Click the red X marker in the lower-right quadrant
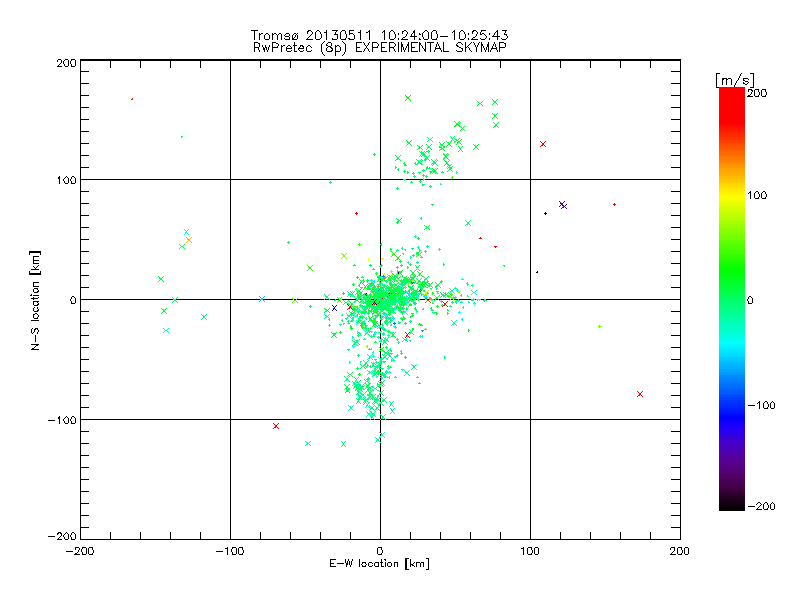Viewport: 800px width, 600px height. coord(640,394)
